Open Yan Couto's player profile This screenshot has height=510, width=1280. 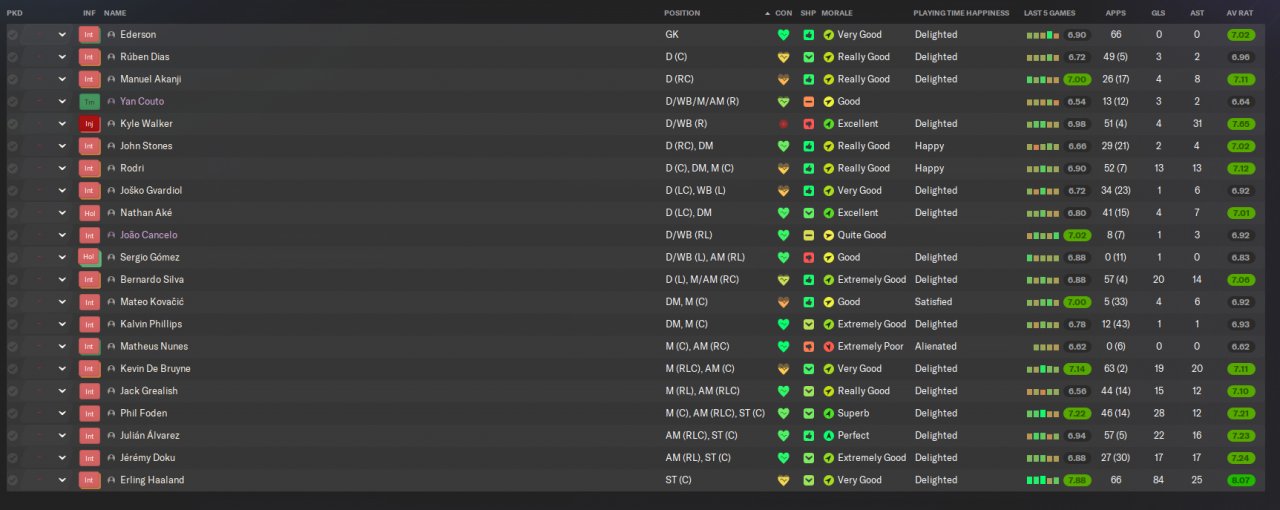pos(142,101)
